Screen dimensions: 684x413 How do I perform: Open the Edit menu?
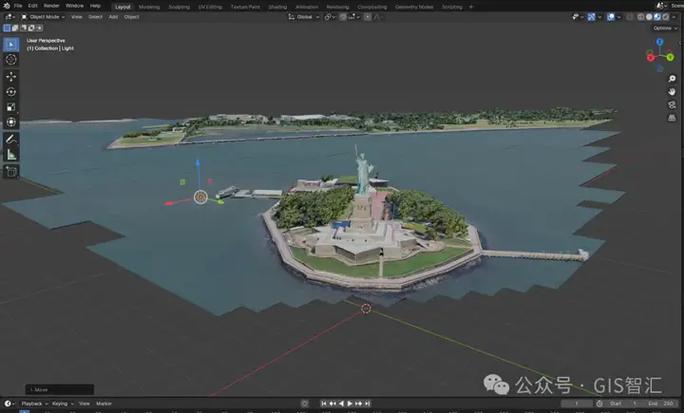pos(33,6)
